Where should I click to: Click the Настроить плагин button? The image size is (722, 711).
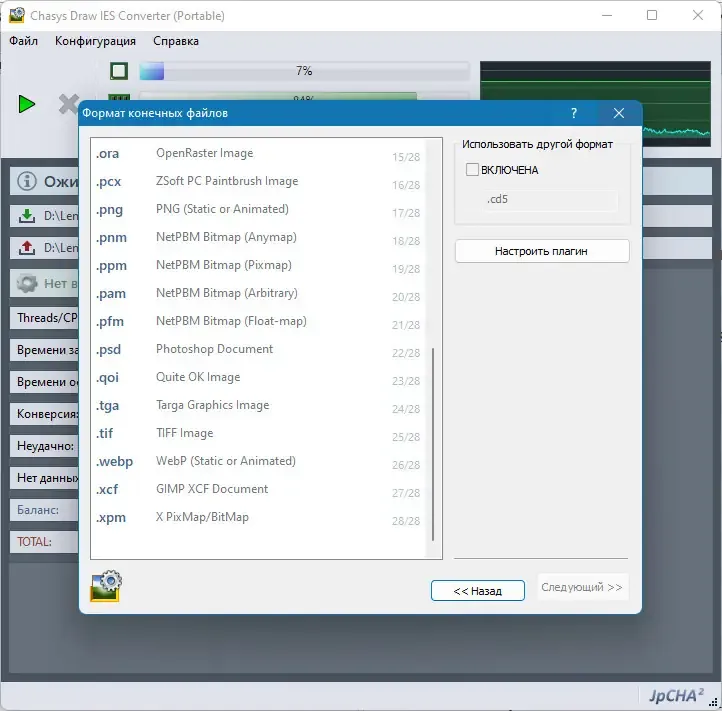click(542, 251)
